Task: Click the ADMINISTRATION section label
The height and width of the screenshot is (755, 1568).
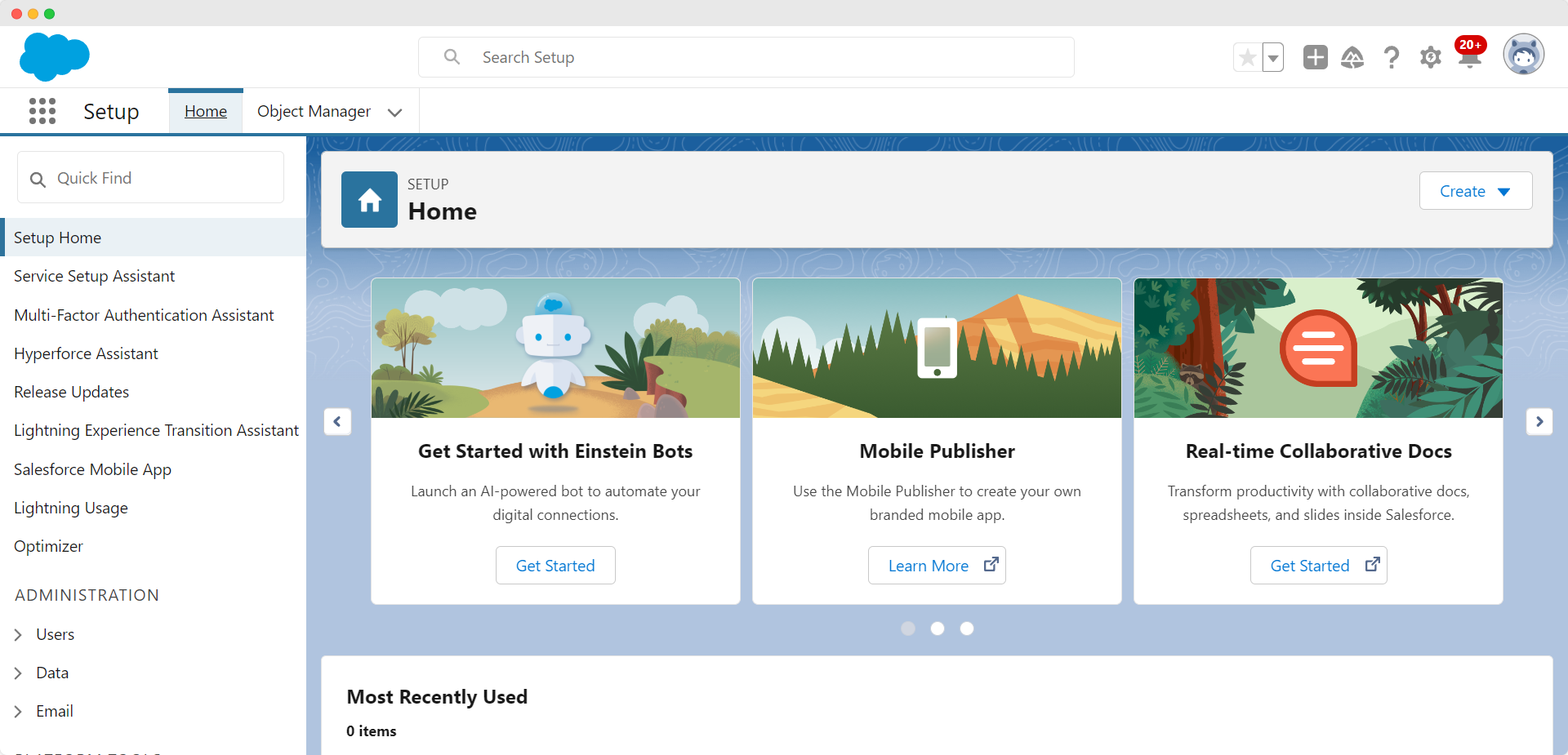Action: pos(87,595)
